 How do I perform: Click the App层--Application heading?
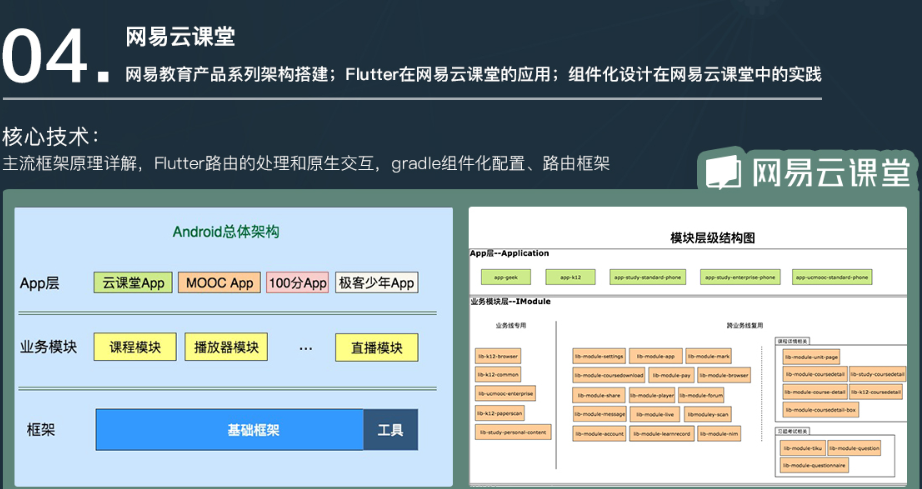tap(509, 253)
